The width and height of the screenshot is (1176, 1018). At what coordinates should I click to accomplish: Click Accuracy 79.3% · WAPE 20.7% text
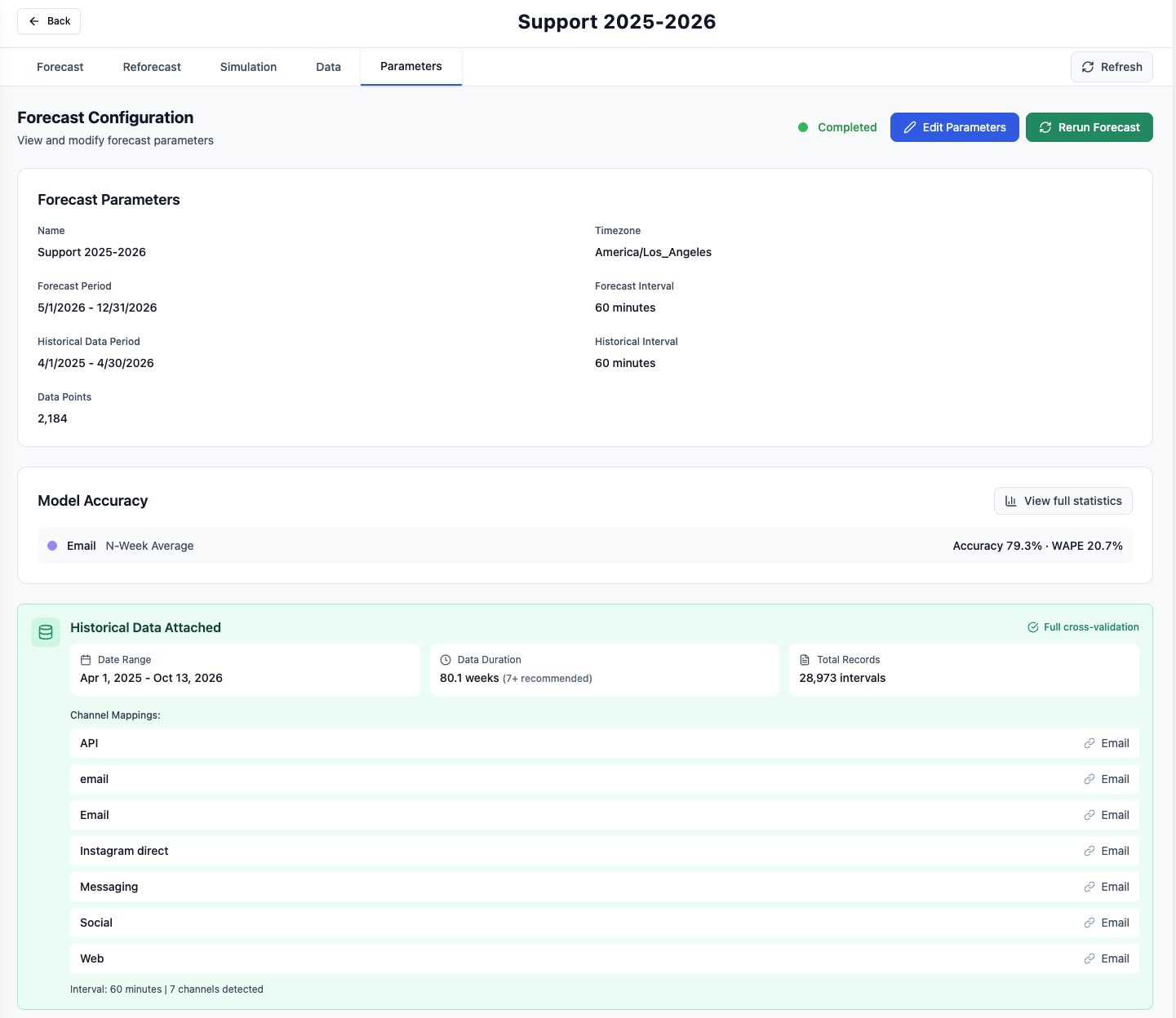pos(1037,546)
